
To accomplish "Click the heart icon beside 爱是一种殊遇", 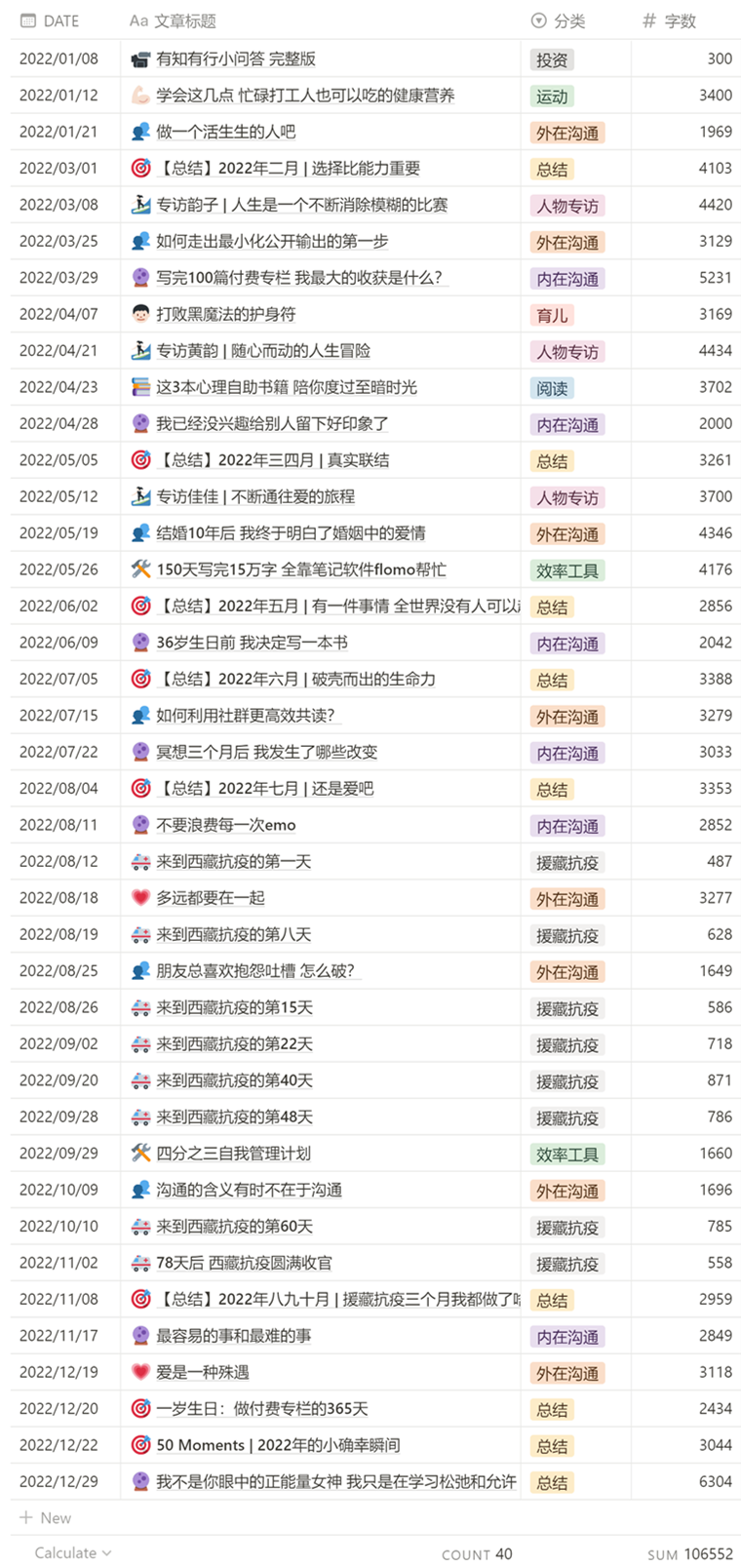I will tap(140, 1372).
